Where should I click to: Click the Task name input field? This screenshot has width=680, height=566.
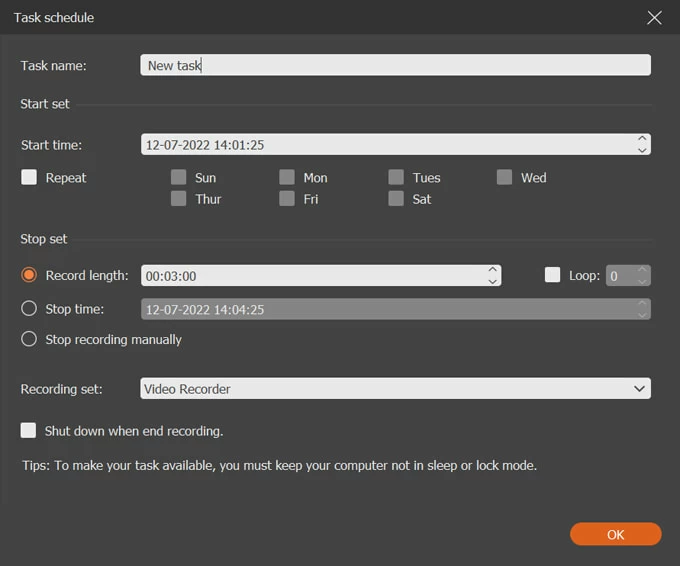click(x=395, y=65)
